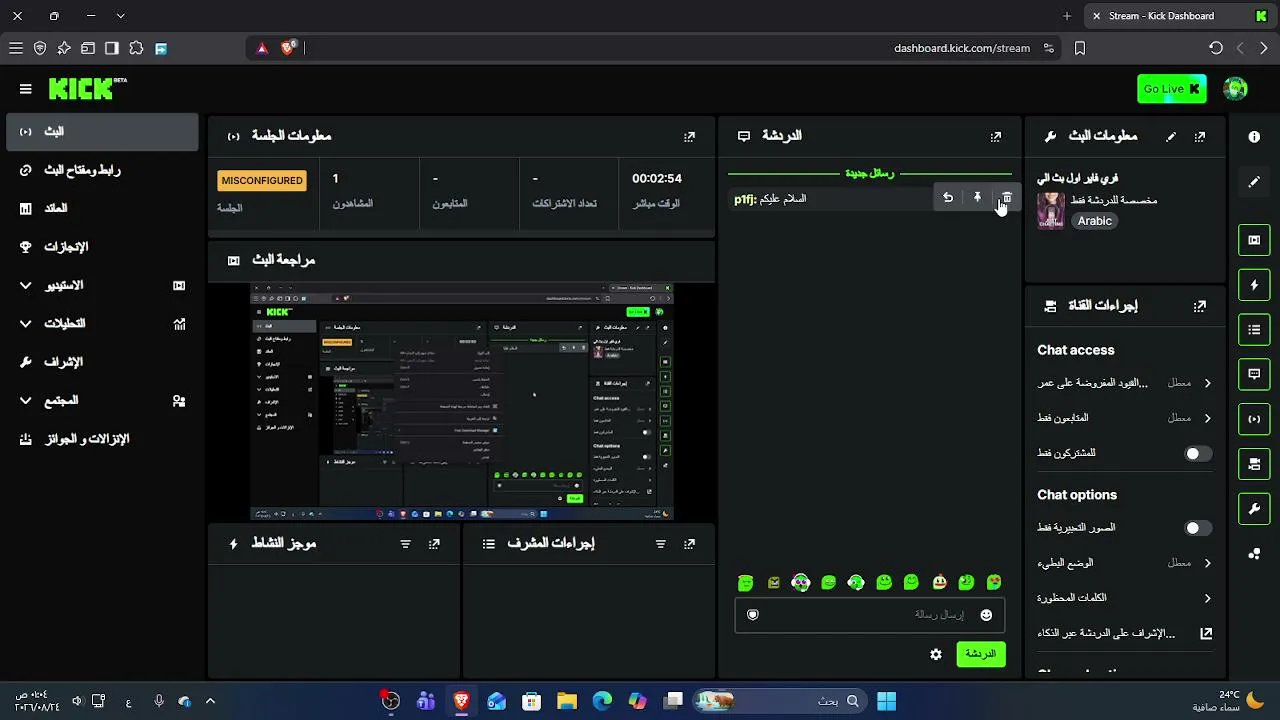
Task: Click the info icon in right rail
Action: tap(1254, 137)
